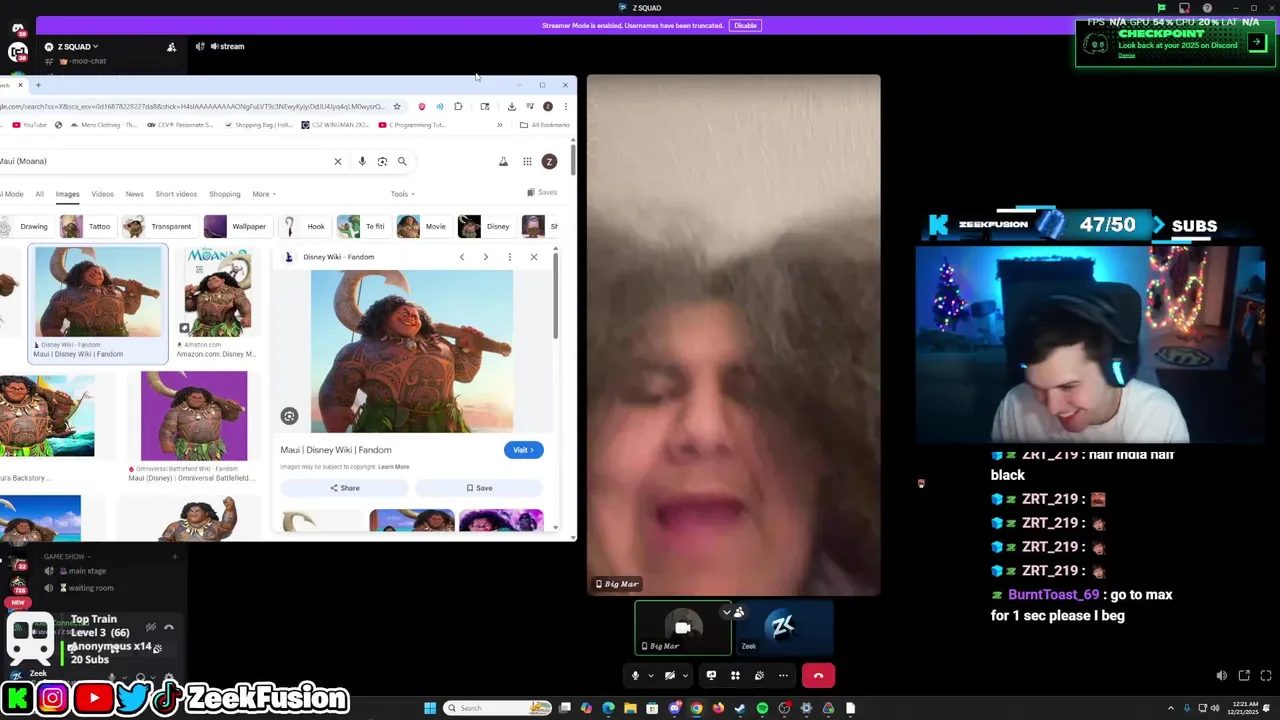Switch to Shopping results tab

pos(224,194)
